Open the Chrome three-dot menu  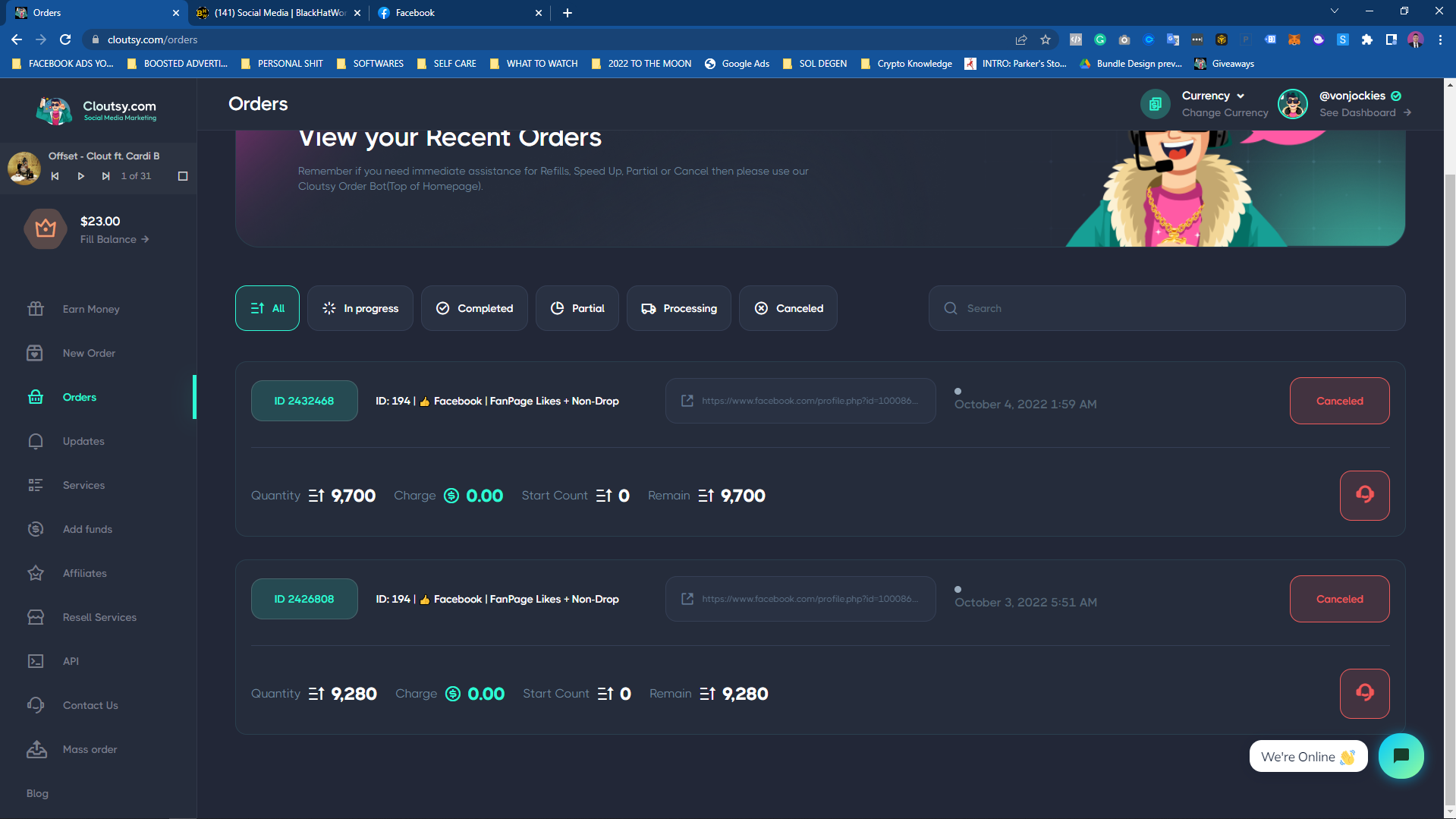tap(1440, 39)
